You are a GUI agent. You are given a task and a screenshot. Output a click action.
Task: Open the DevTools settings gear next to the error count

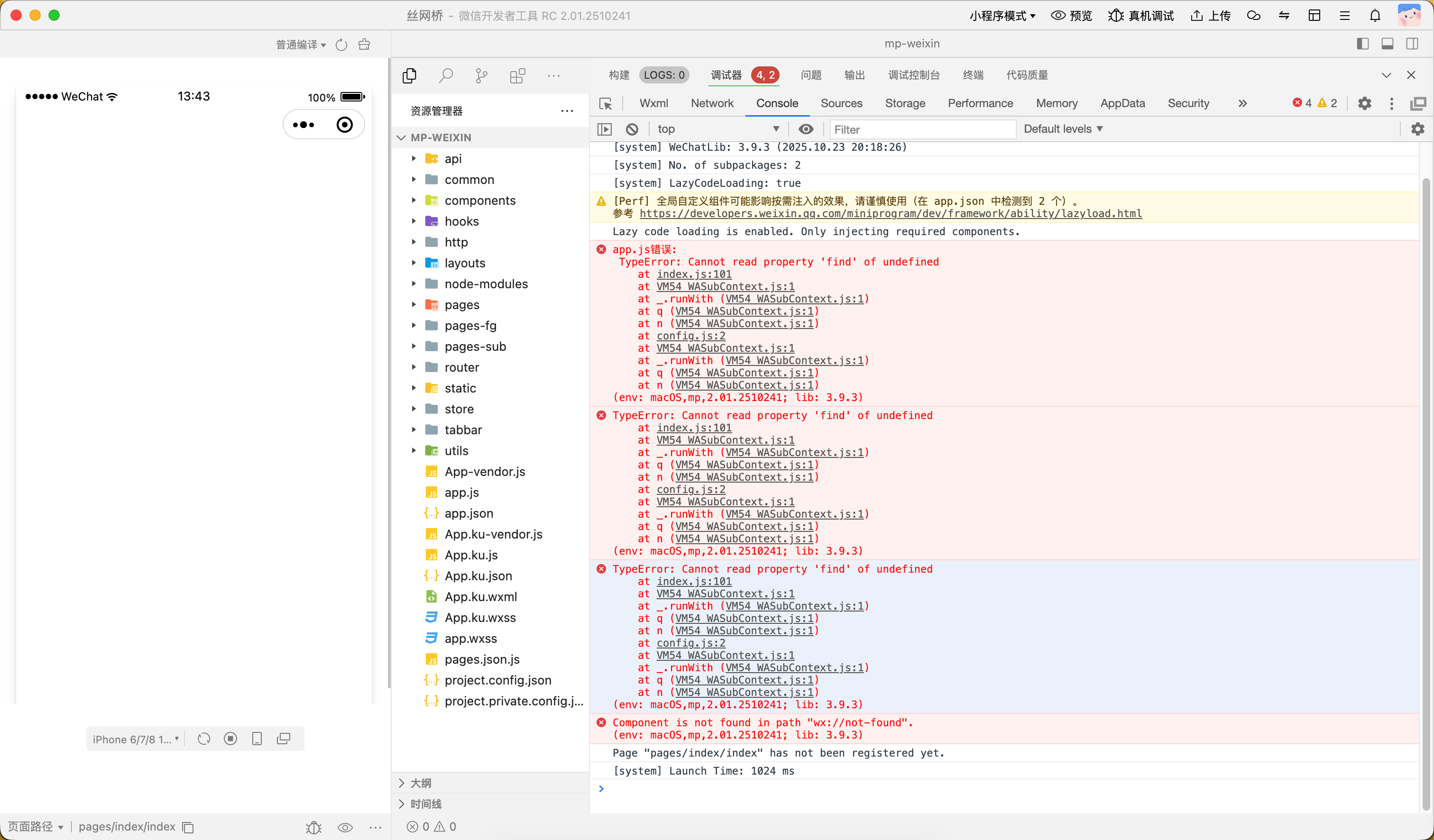point(1364,103)
